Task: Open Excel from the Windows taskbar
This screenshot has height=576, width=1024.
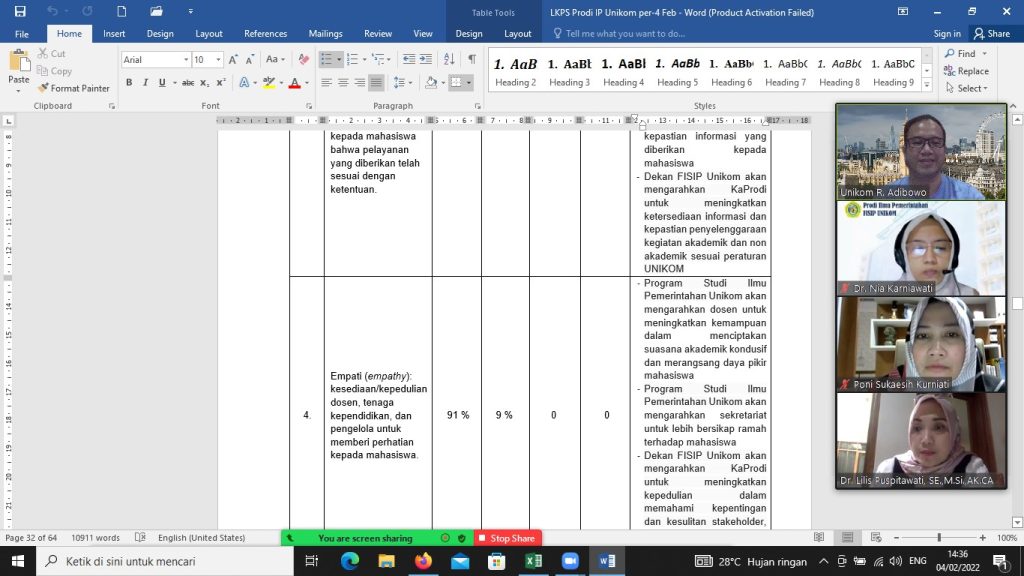Action: click(x=534, y=561)
